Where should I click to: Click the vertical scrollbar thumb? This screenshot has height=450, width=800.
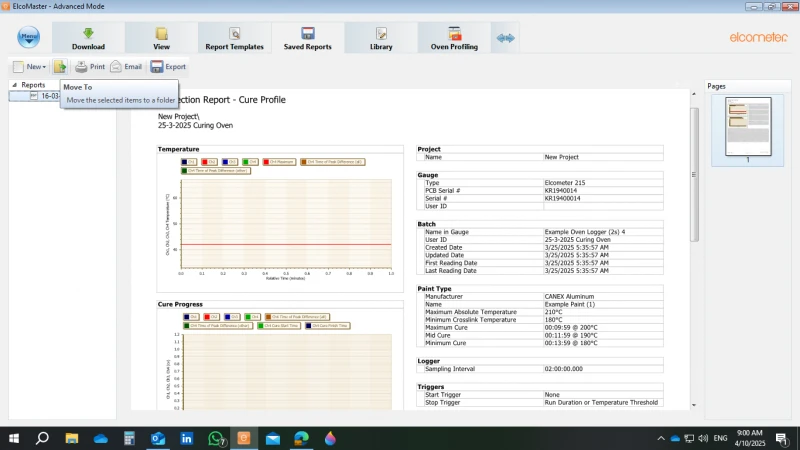pos(694,174)
